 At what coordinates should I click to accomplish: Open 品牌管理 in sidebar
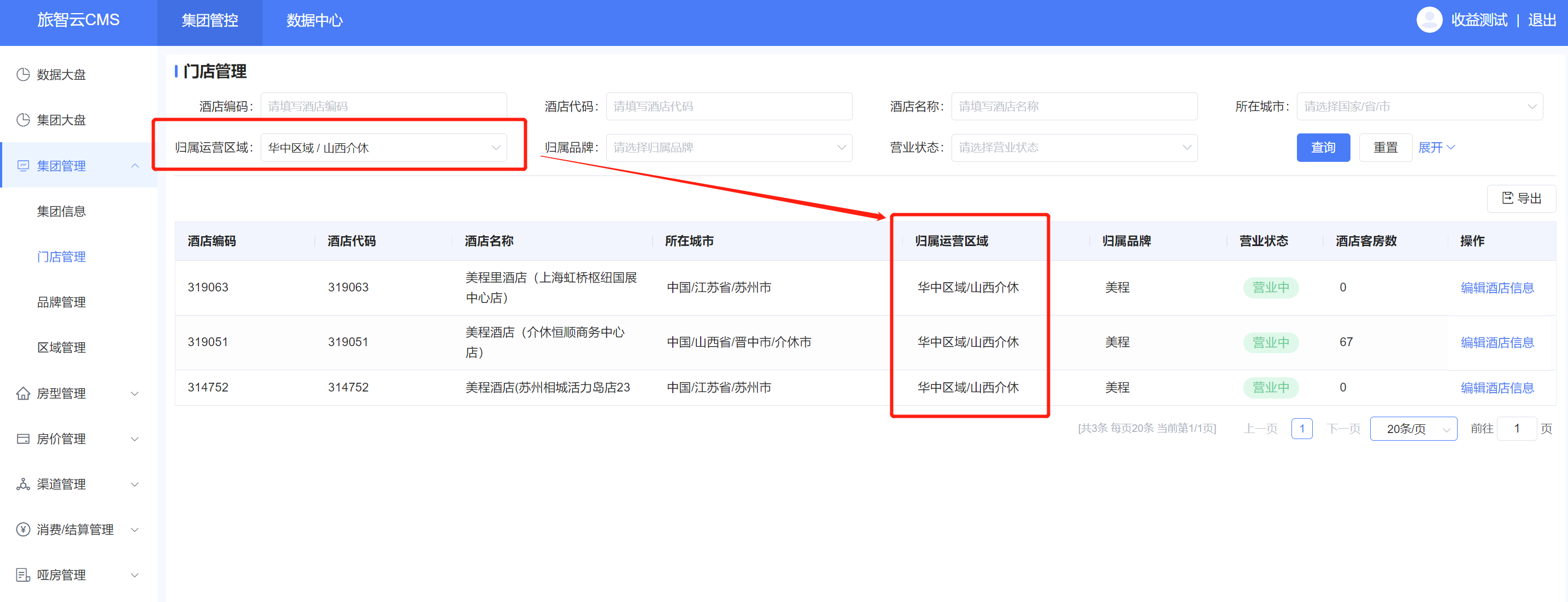[x=61, y=302]
